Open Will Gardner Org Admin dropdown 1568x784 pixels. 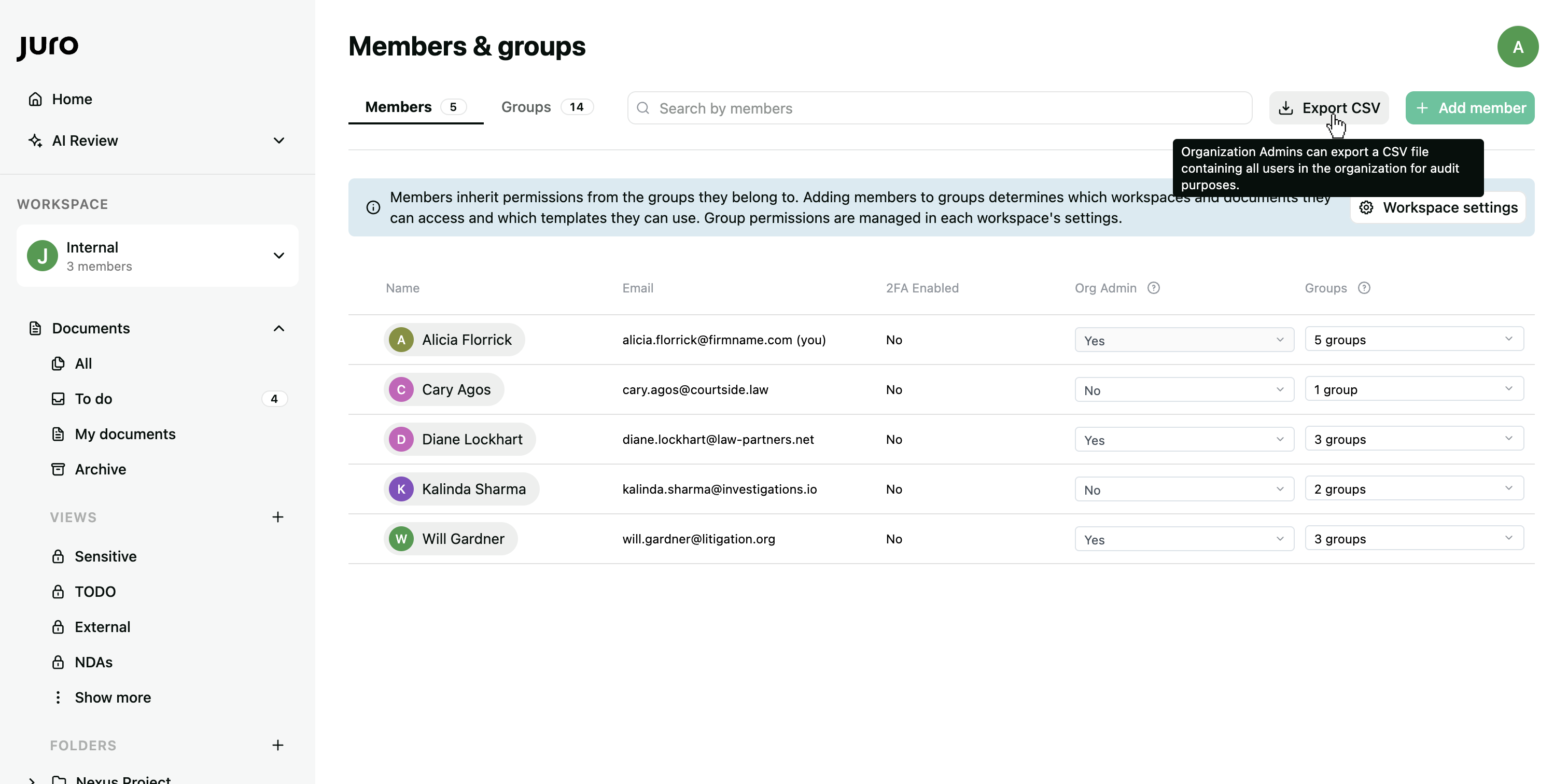pyautogui.click(x=1183, y=539)
